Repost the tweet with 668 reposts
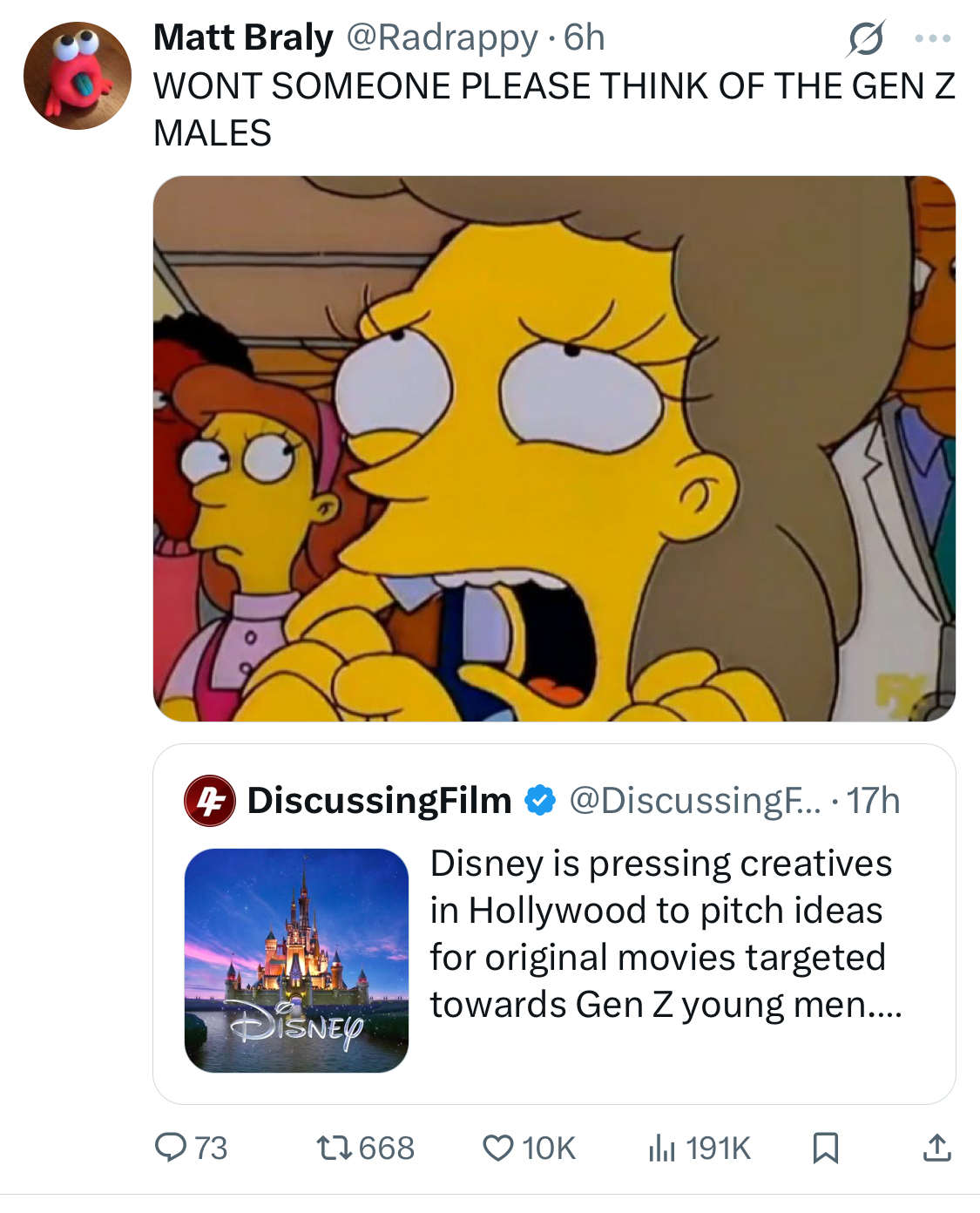The width and height of the screenshot is (980, 1213). pos(365,1149)
